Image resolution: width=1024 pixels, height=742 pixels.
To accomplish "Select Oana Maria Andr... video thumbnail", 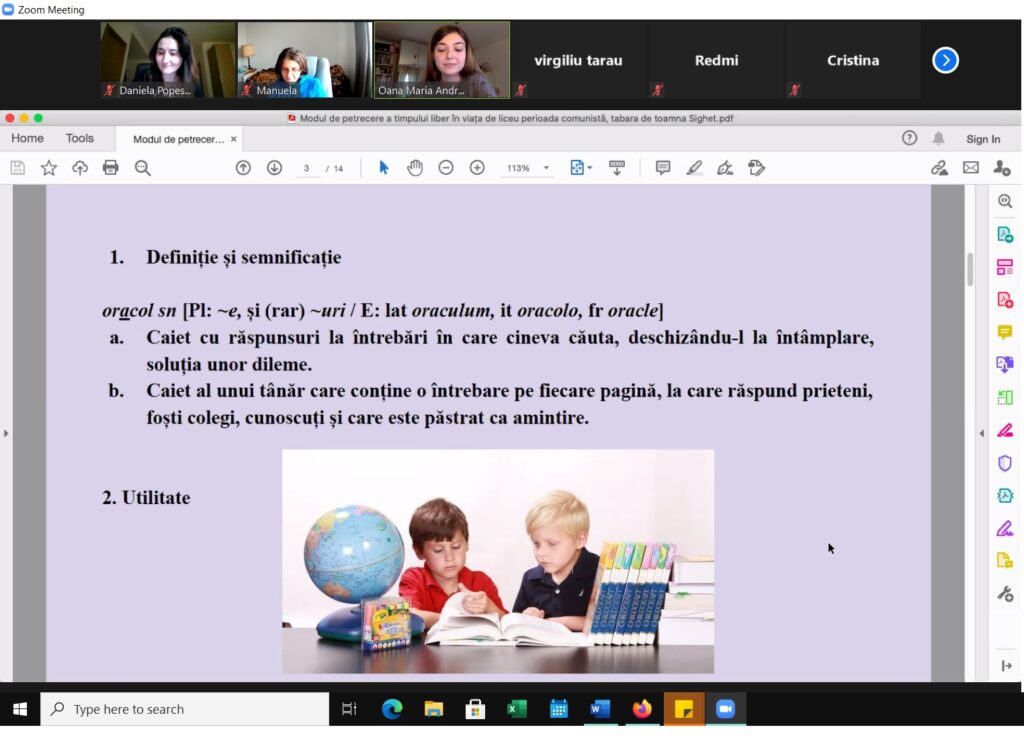I will pos(441,59).
